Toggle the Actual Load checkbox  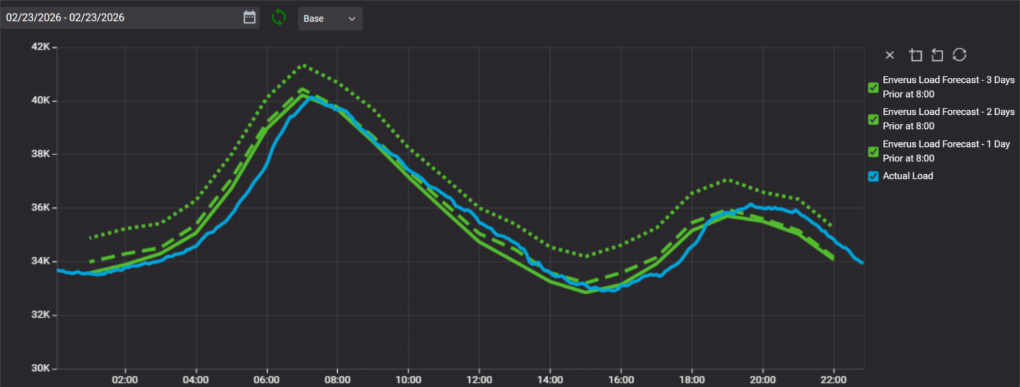click(874, 176)
